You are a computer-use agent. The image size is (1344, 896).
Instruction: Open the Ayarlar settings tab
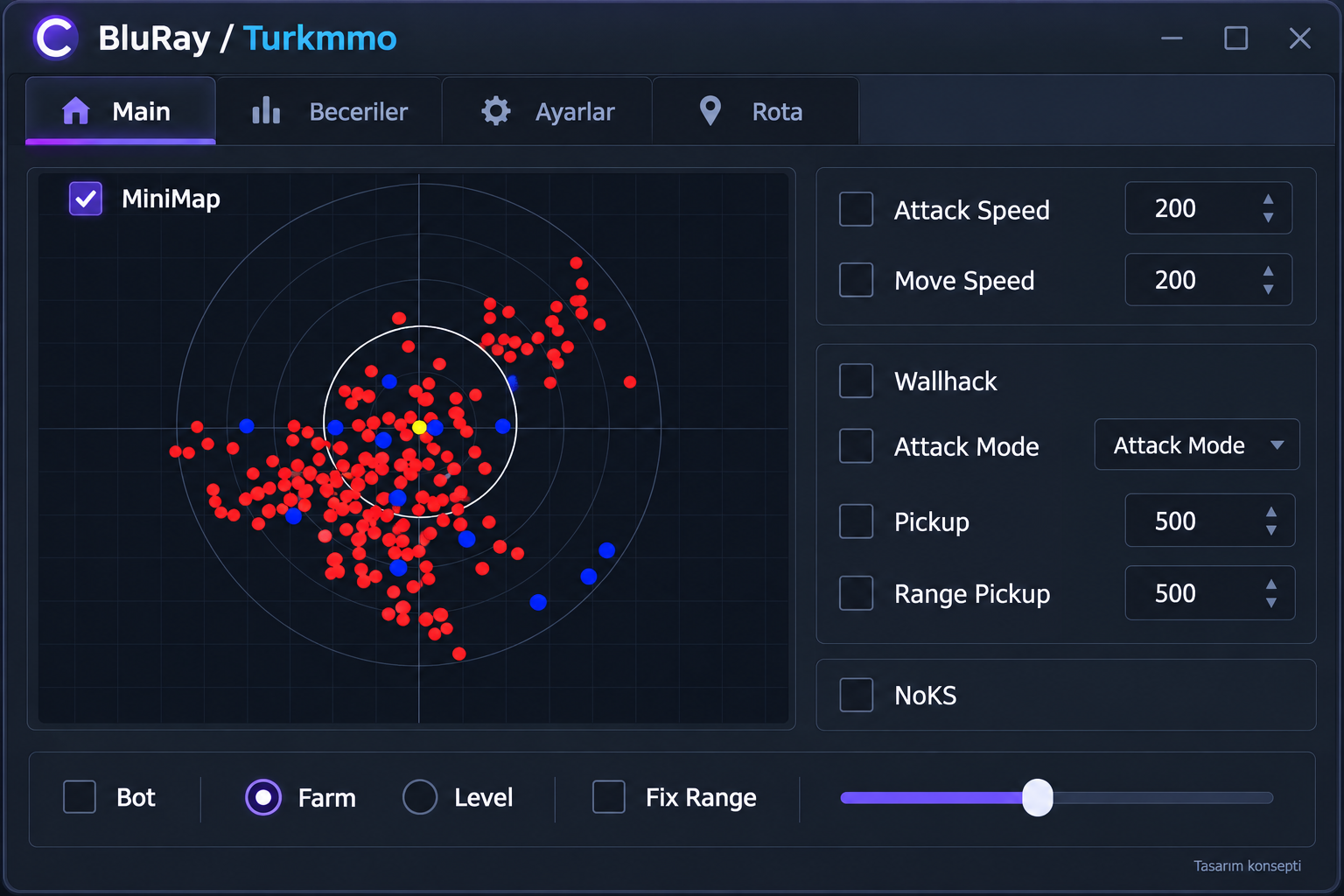pyautogui.click(x=547, y=111)
